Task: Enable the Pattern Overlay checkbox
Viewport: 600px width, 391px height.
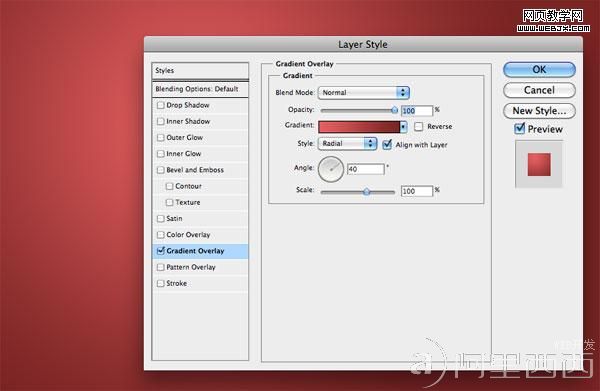Action: tap(161, 267)
